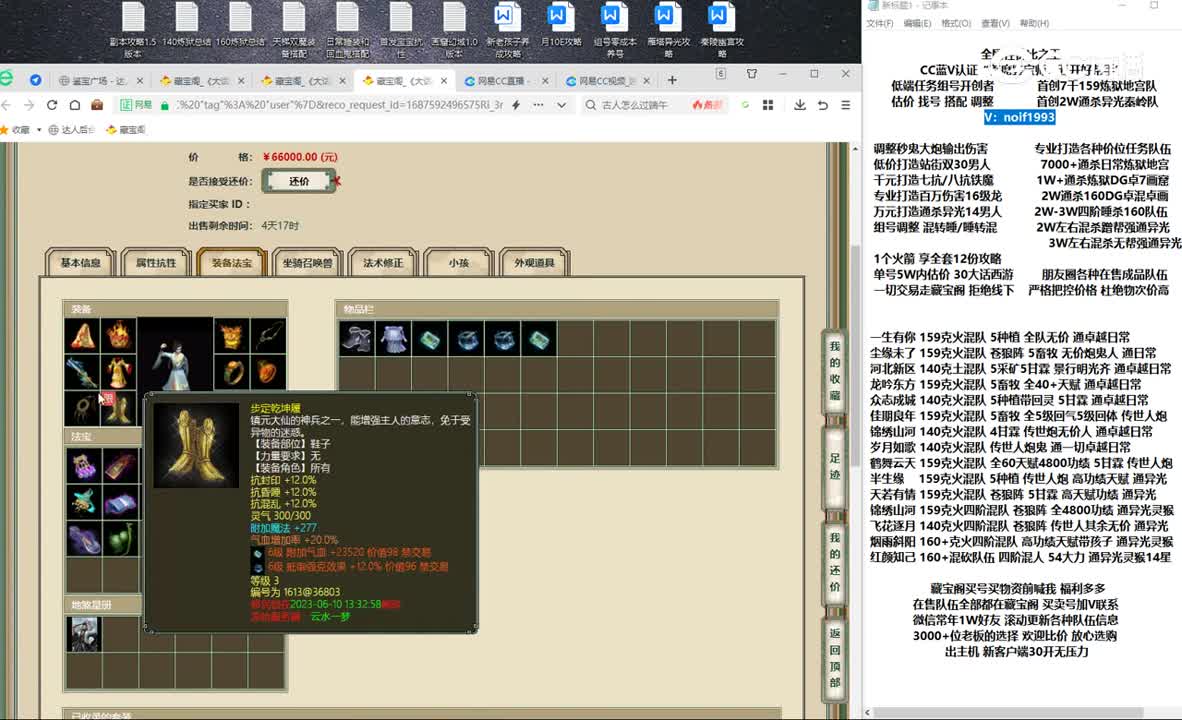
Task: Select the 装备法宝 tab
Action: (231, 262)
